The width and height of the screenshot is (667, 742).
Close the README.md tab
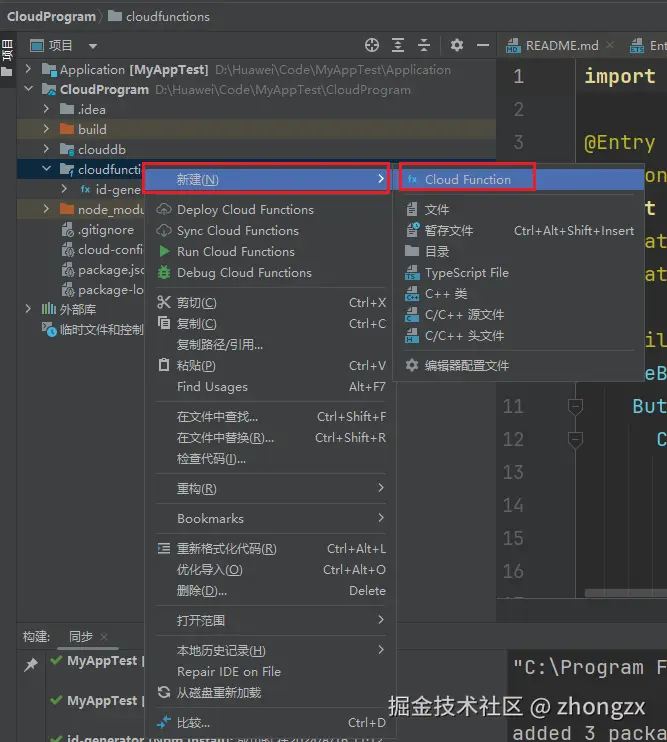click(x=610, y=44)
